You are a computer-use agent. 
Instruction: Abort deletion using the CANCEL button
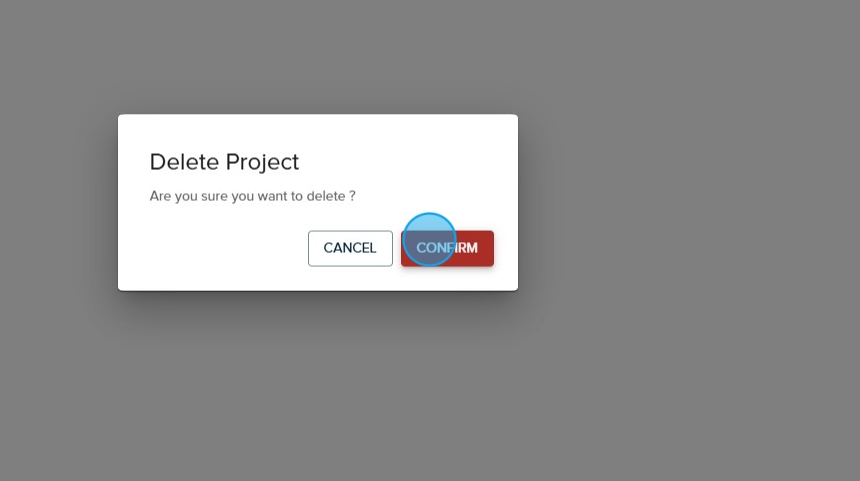point(350,248)
